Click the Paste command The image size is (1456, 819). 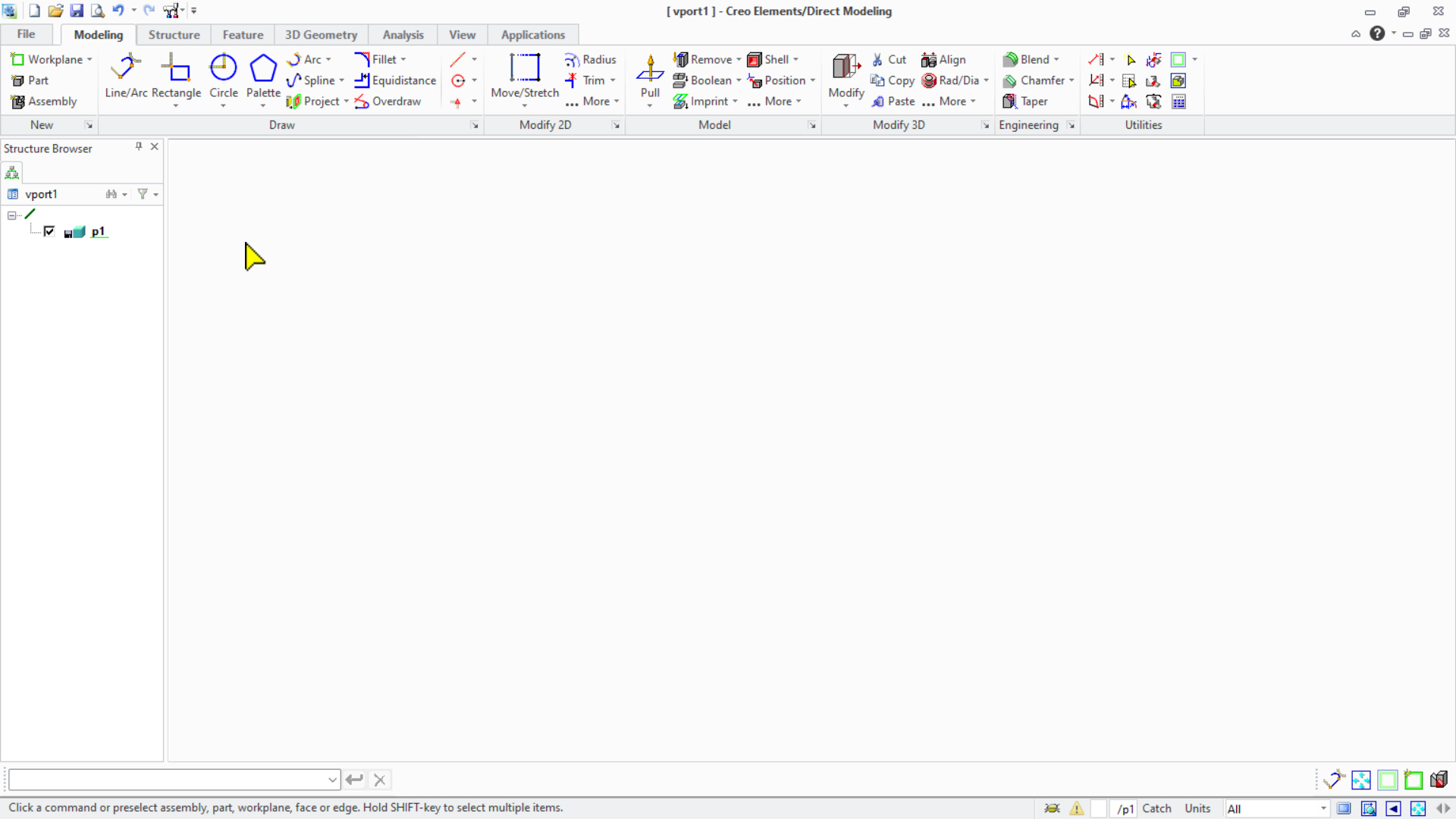[x=893, y=102]
